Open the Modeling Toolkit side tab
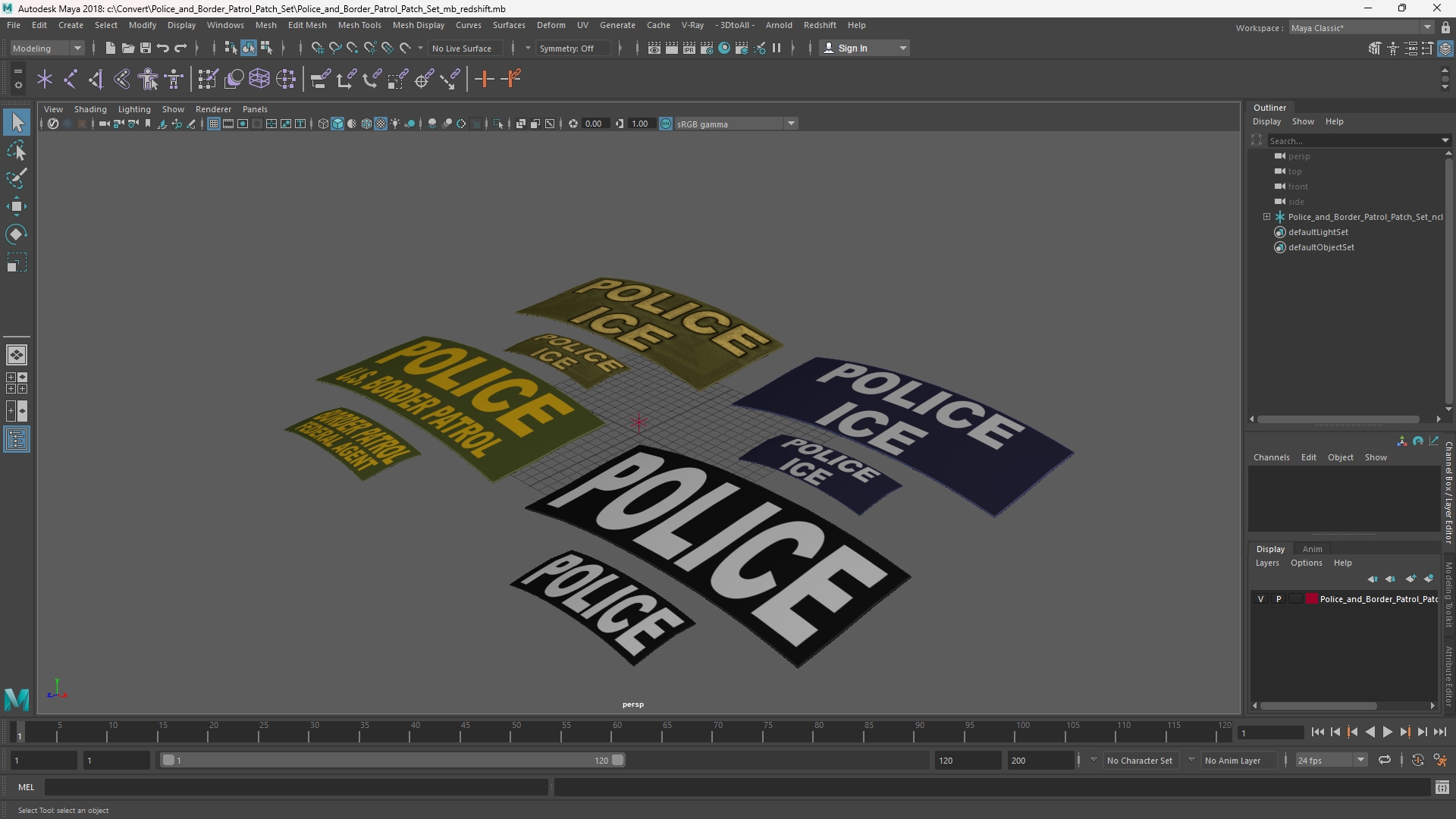 tap(1448, 595)
